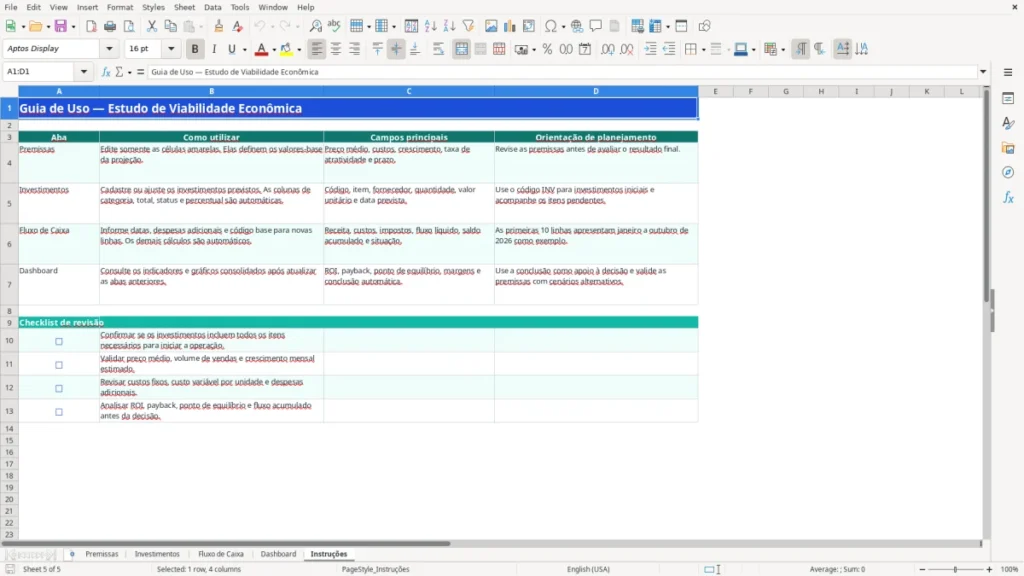
Task: Open the Name Box dropdown arrow
Action: 84,72
